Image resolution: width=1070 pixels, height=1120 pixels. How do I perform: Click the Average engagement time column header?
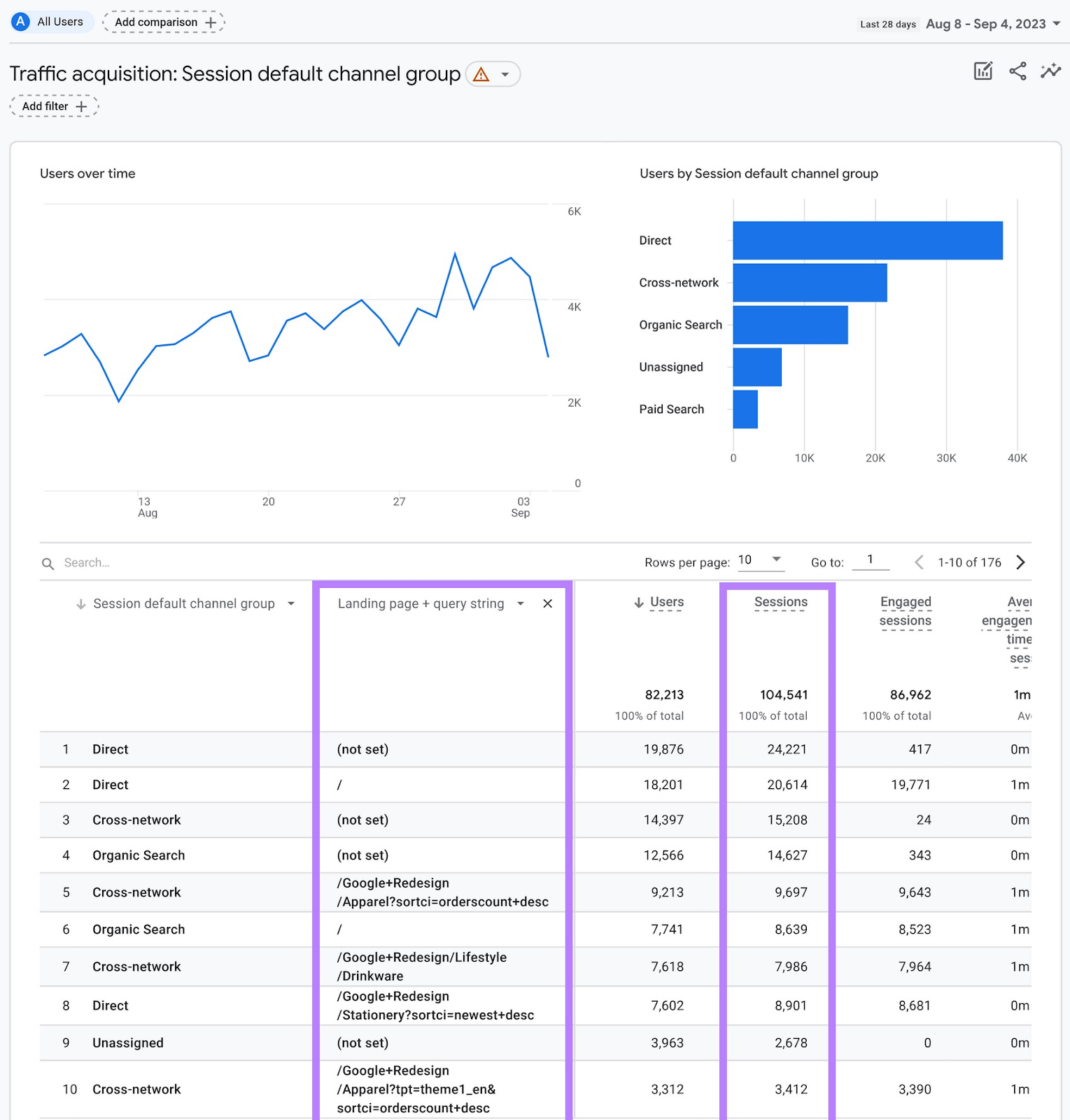pos(1008,630)
